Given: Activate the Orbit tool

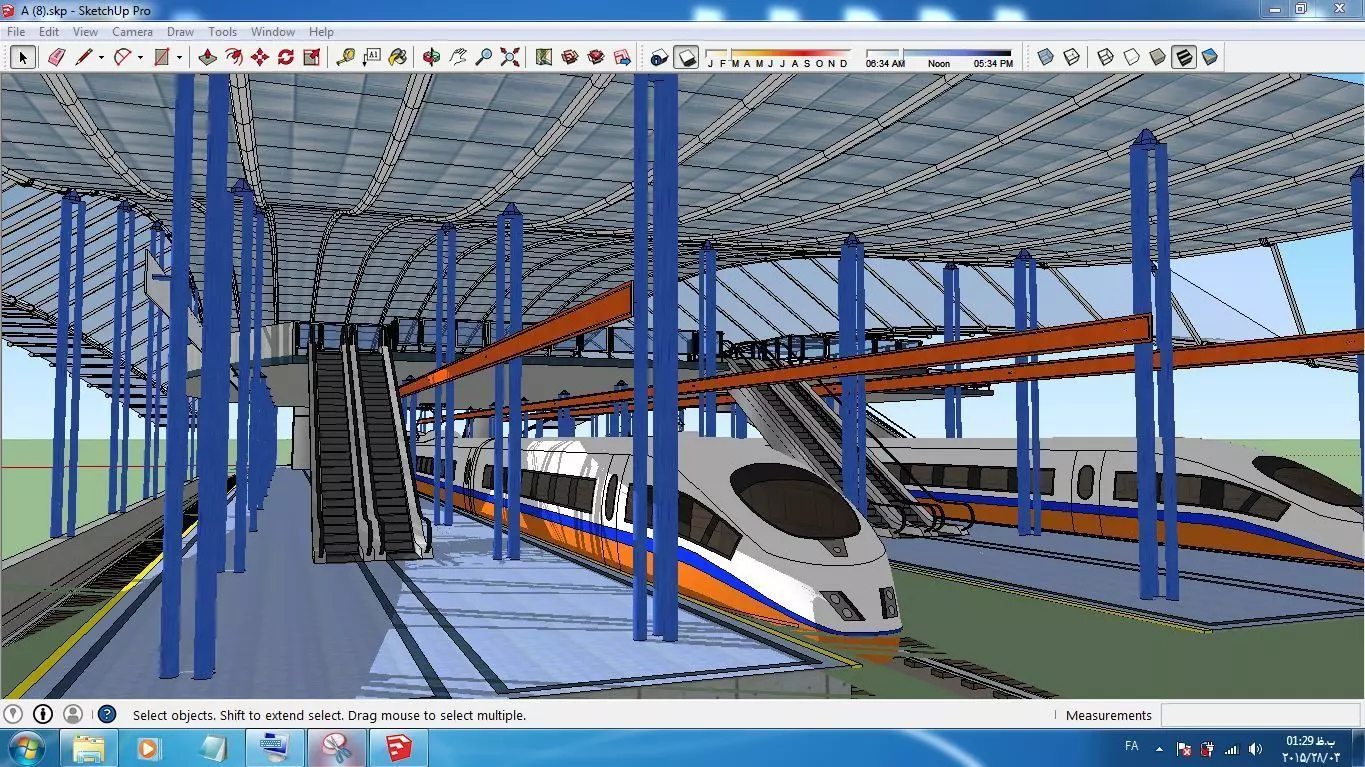Looking at the screenshot, I should tap(432, 57).
